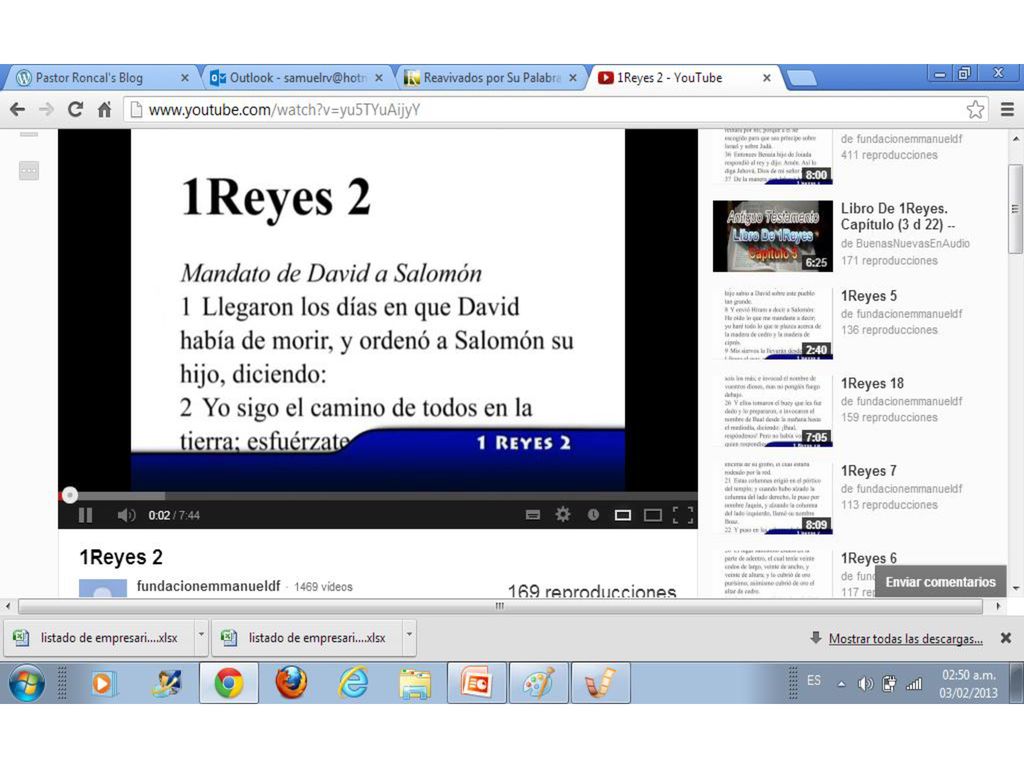This screenshot has width=1024, height=768.
Task: Open the 1Reyes 6 suggested video
Action: click(869, 558)
